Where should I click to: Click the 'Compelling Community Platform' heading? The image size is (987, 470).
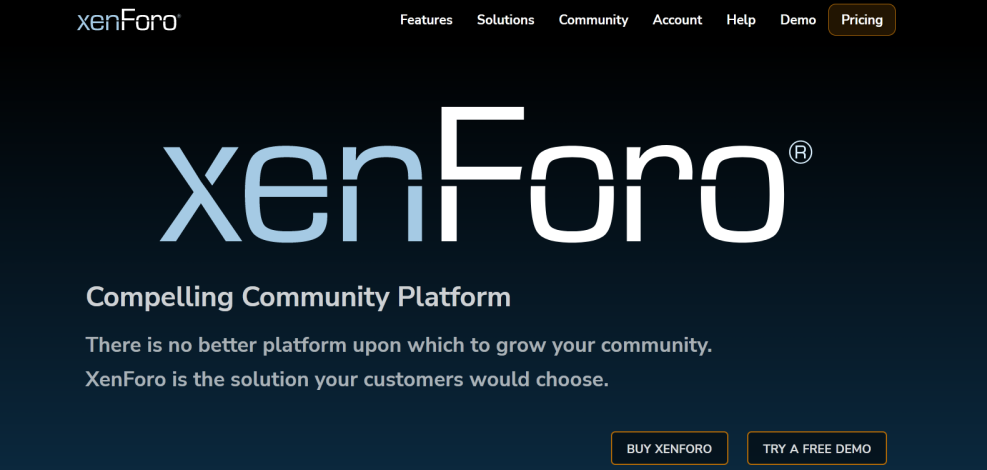[298, 297]
